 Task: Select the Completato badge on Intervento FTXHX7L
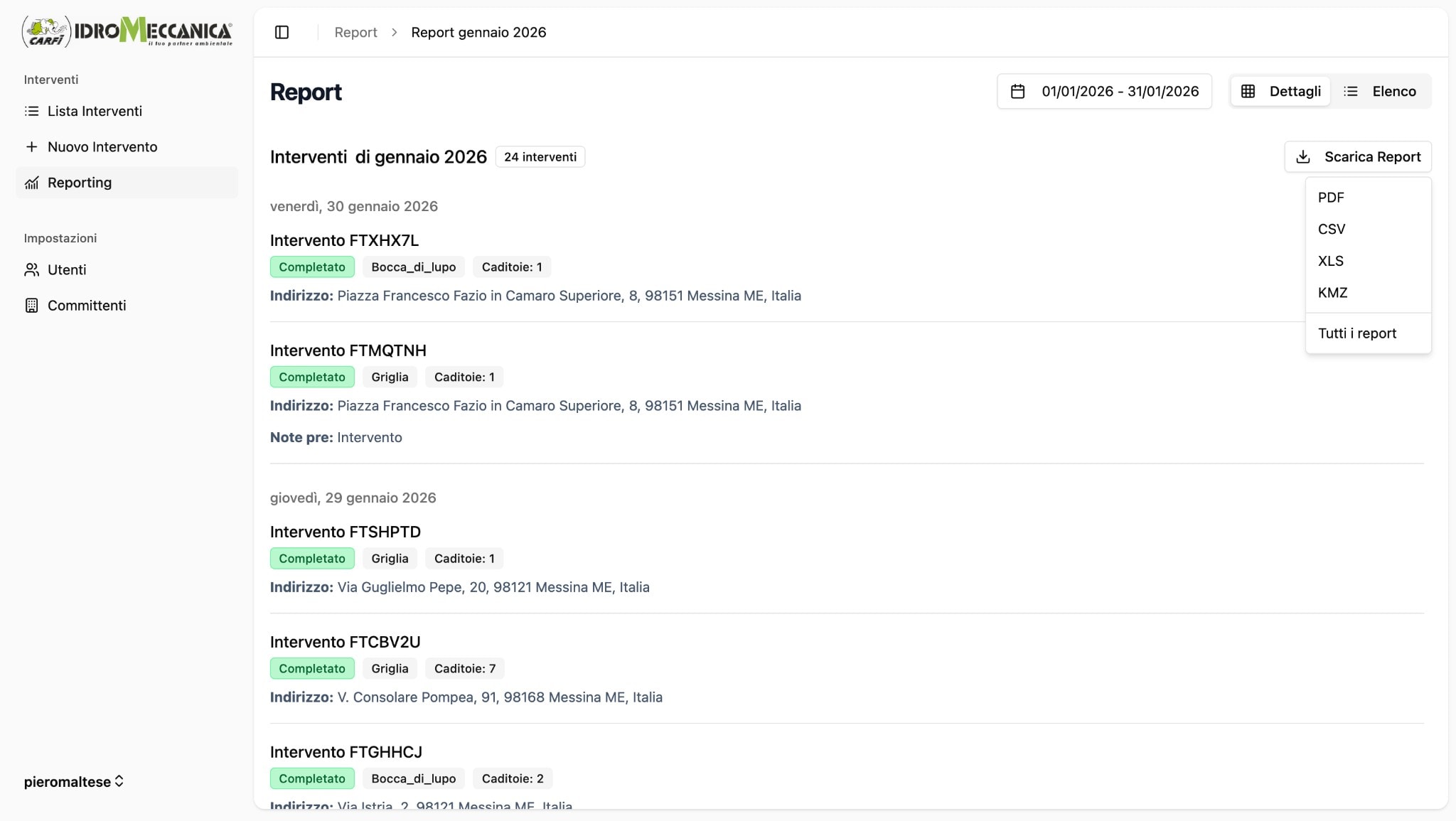click(x=311, y=267)
